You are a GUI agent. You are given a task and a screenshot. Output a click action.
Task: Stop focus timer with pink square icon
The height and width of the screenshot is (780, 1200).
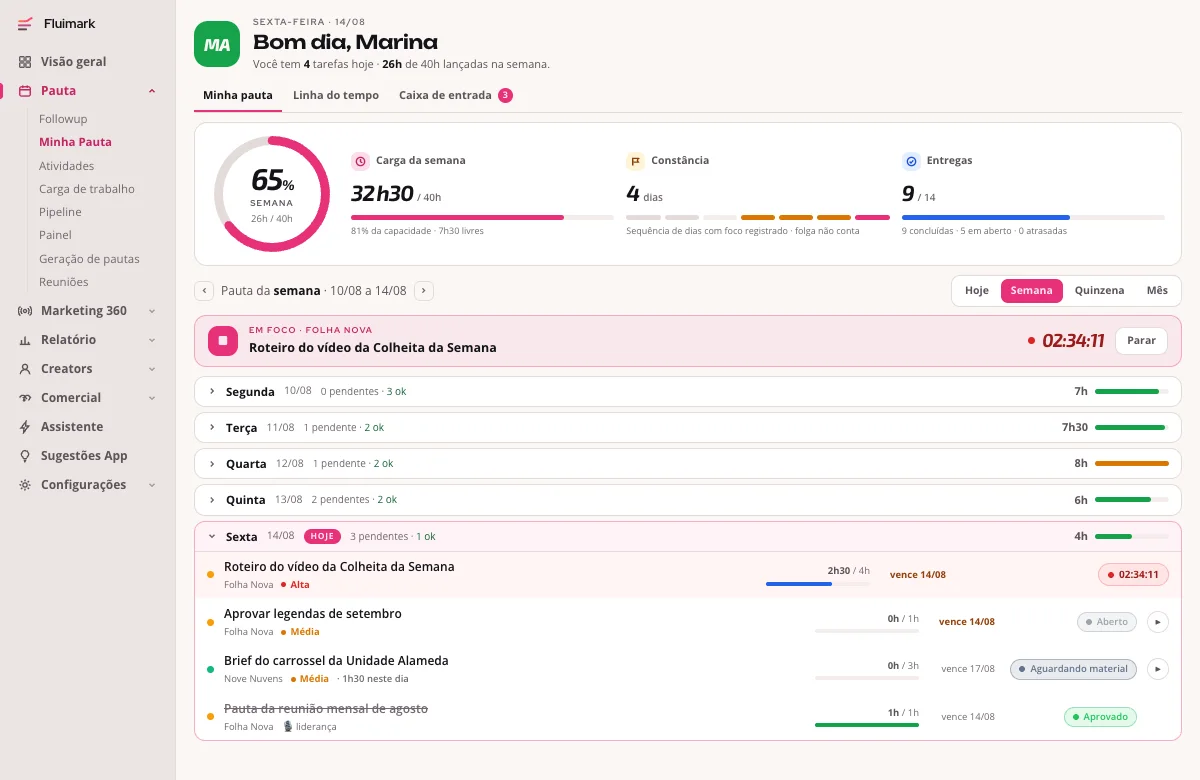(223, 340)
